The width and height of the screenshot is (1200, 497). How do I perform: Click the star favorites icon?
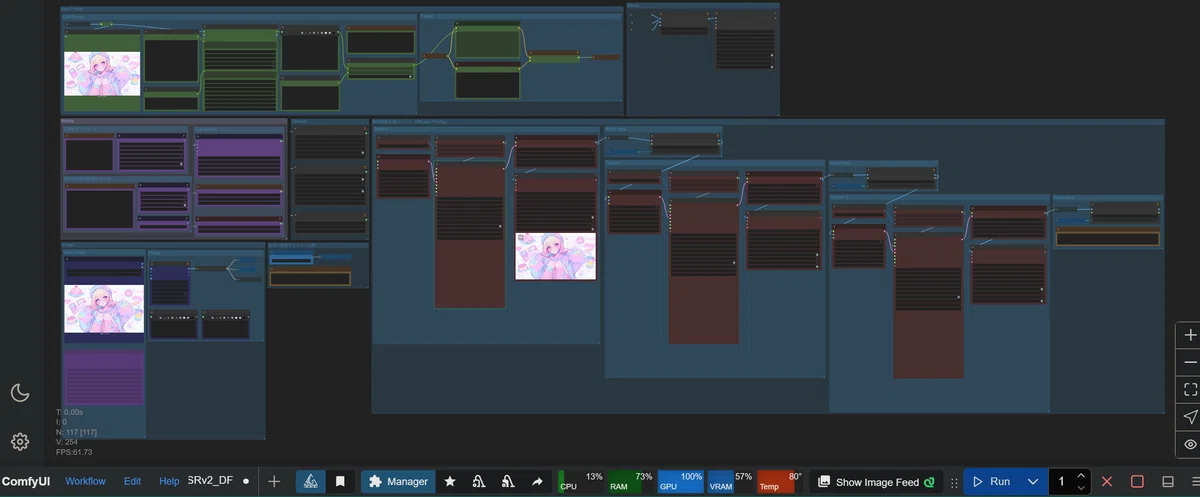450,481
